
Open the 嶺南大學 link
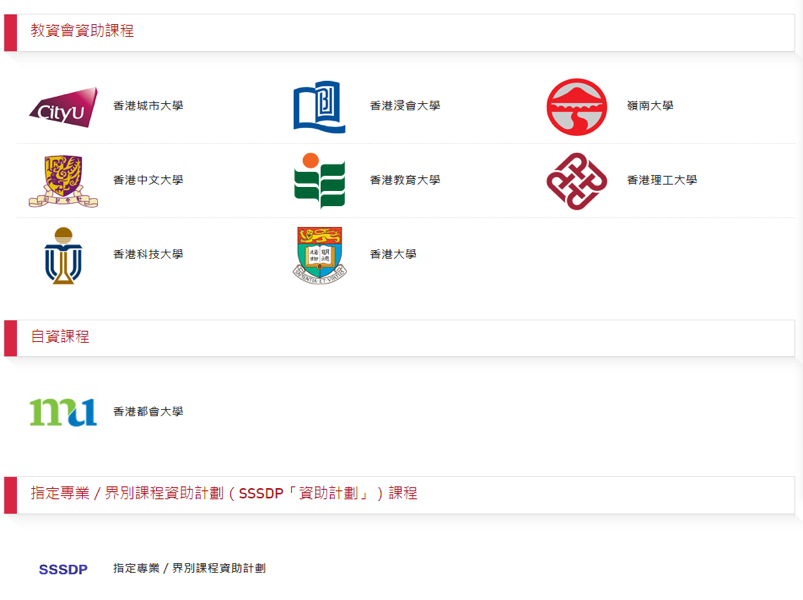coord(650,106)
